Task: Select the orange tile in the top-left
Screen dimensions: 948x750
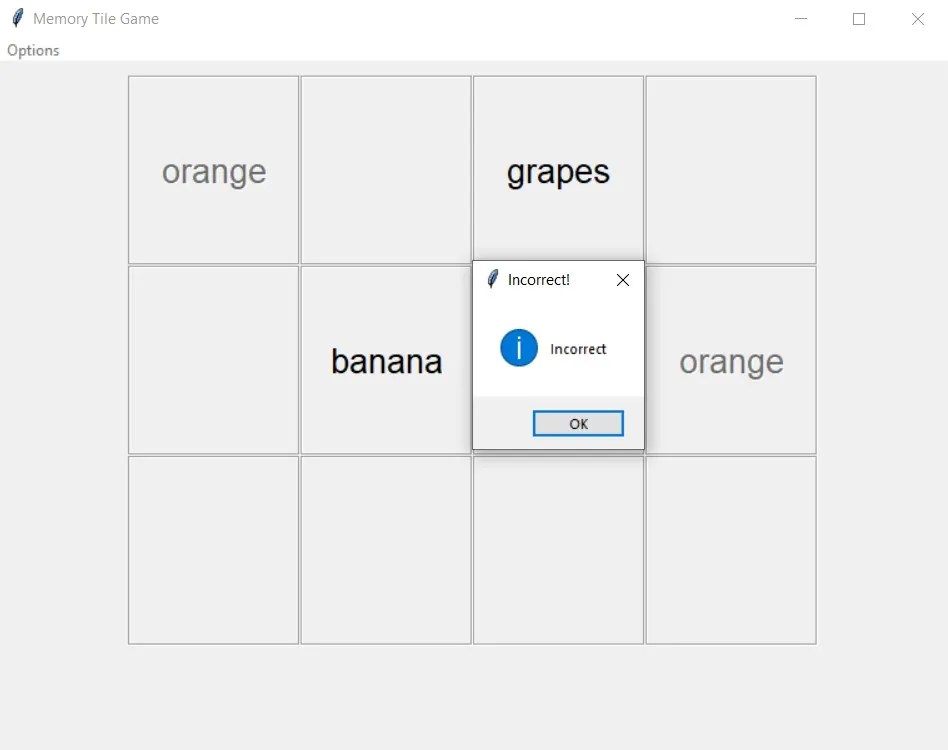Action: 212,170
